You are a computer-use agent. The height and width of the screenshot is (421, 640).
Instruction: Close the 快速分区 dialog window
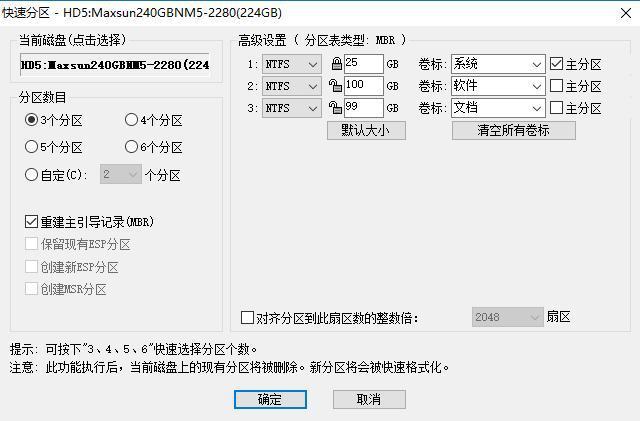[626, 13]
